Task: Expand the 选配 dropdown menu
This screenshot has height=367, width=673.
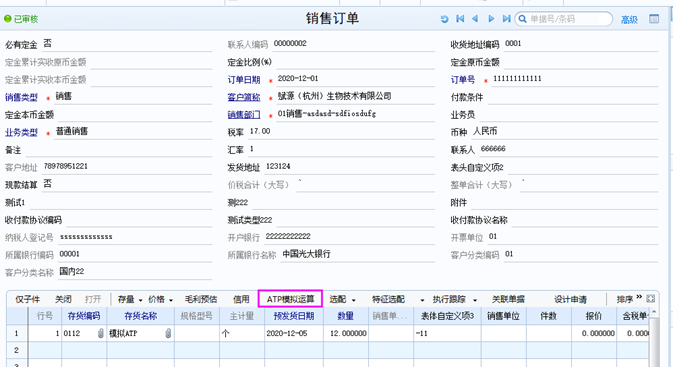Action: [354, 300]
